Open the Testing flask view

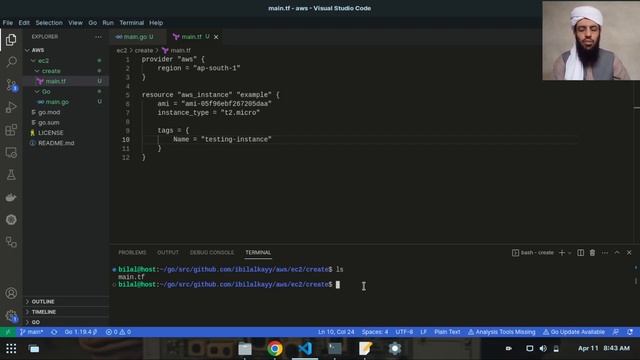[x=11, y=175]
